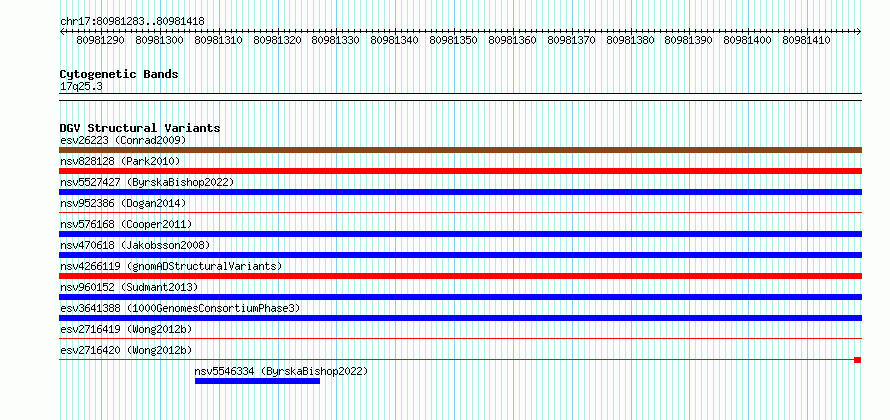Click ruler position 80981400

pos(748,40)
